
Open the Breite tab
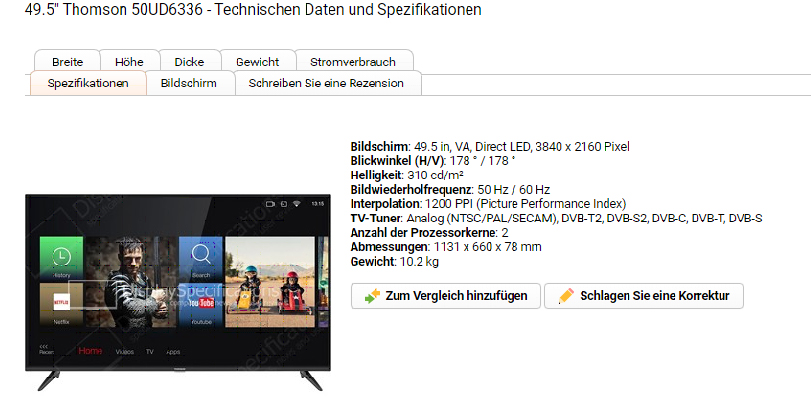(x=67, y=62)
